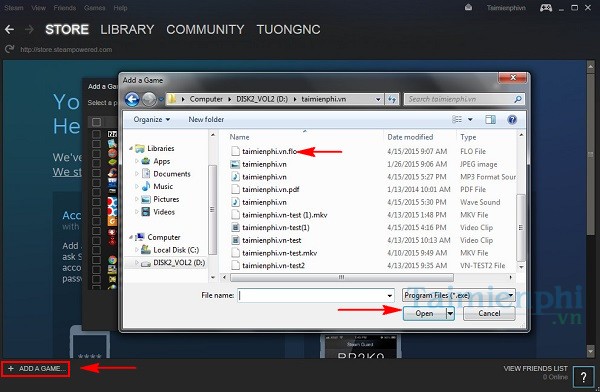Open Steam Big Picture controller icon
Image resolution: width=600 pixels, height=392 pixels.
(546, 8)
